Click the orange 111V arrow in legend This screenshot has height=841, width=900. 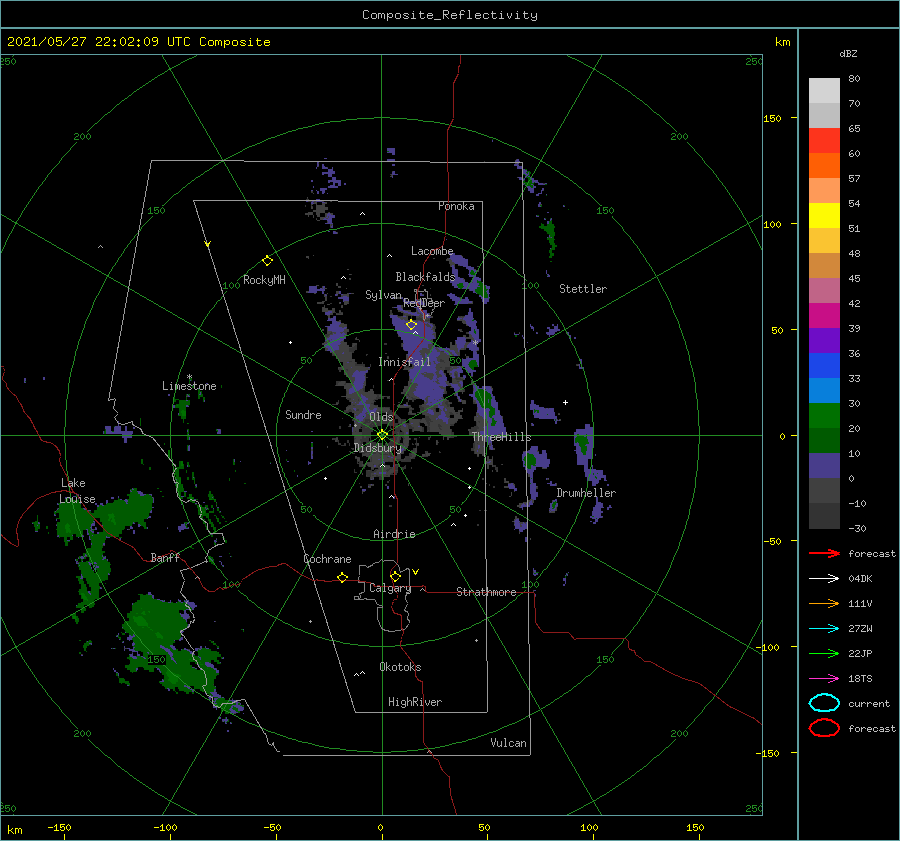click(x=824, y=603)
